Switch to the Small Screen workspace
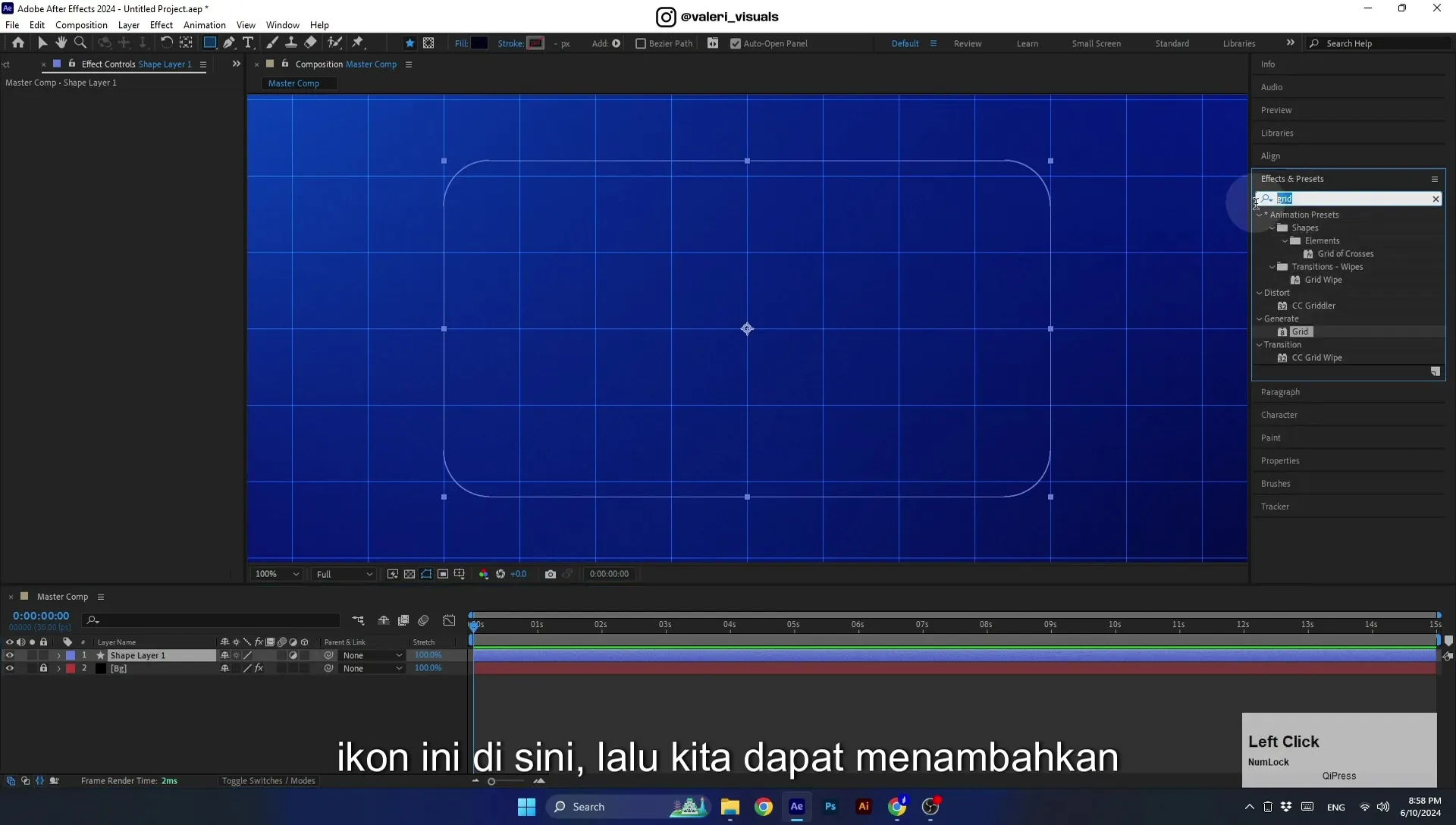Image resolution: width=1456 pixels, height=825 pixels. click(1096, 43)
